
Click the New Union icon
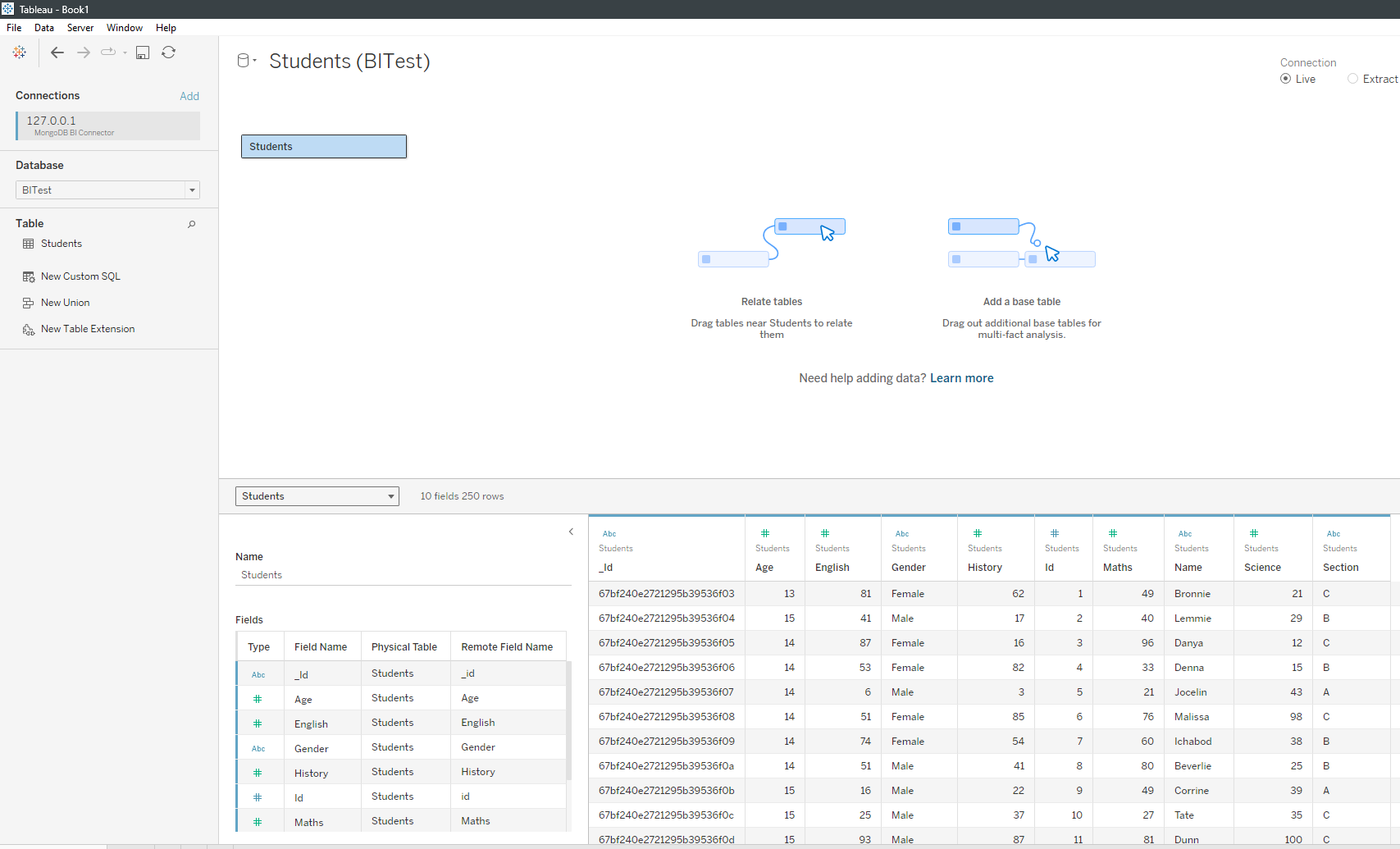pyautogui.click(x=29, y=303)
